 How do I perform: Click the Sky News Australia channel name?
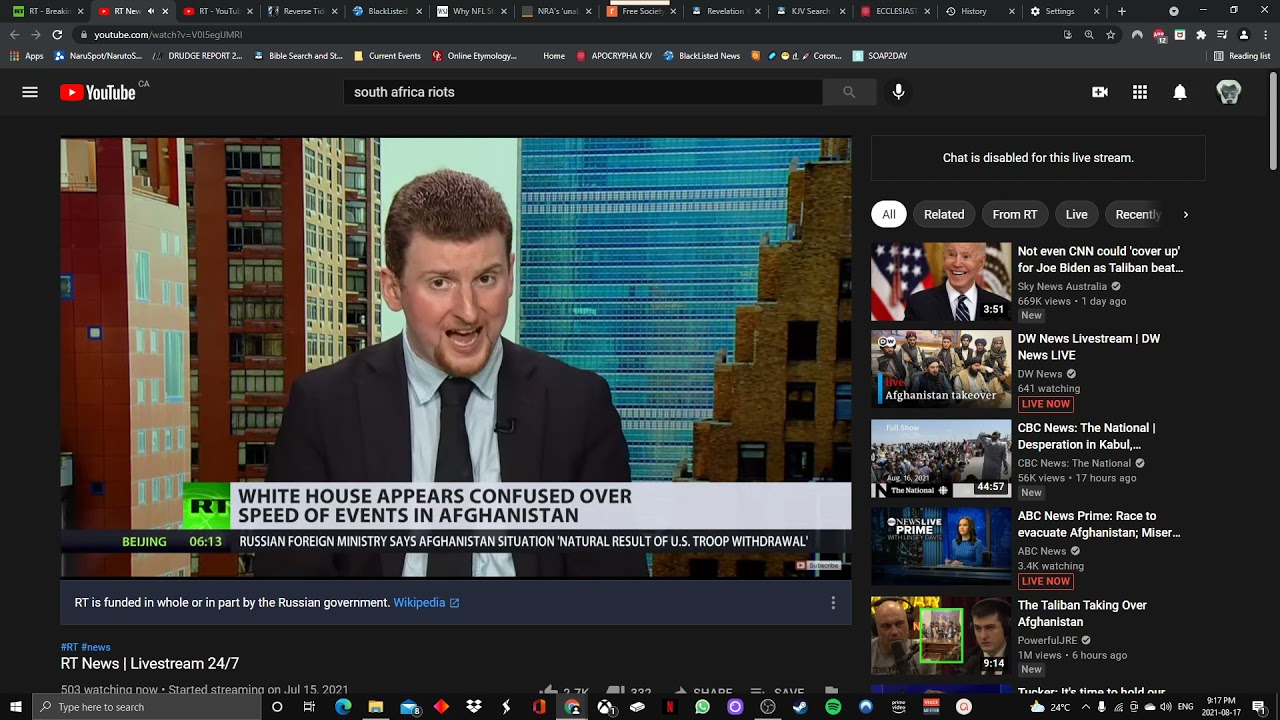(1062, 287)
